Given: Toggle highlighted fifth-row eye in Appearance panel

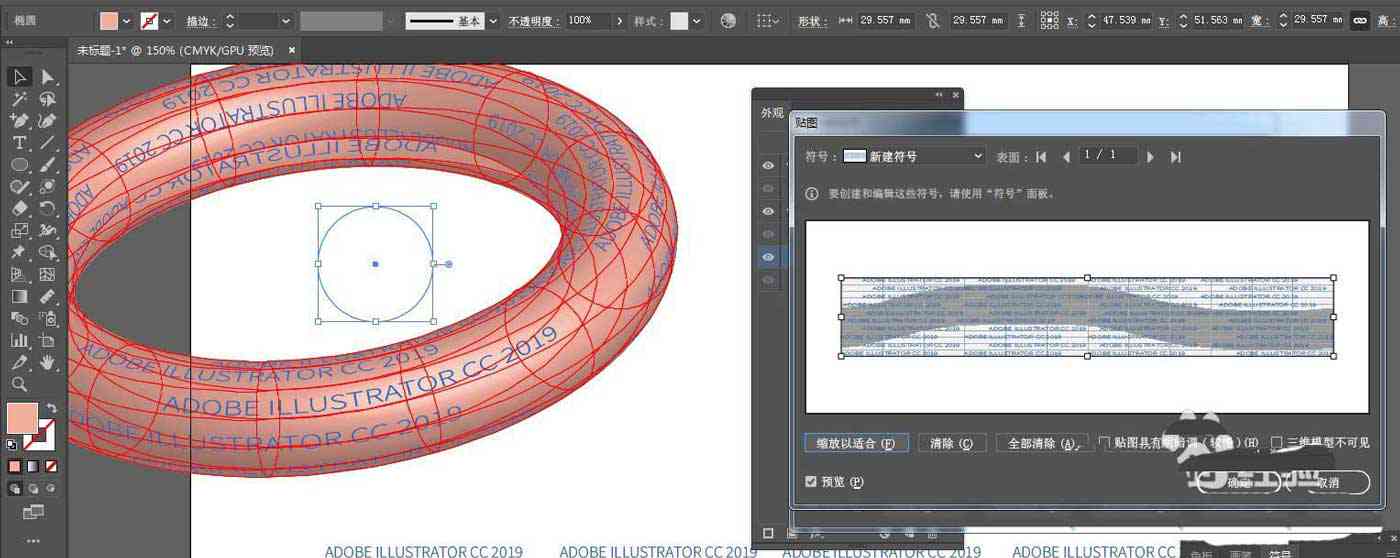Looking at the screenshot, I should (768, 258).
